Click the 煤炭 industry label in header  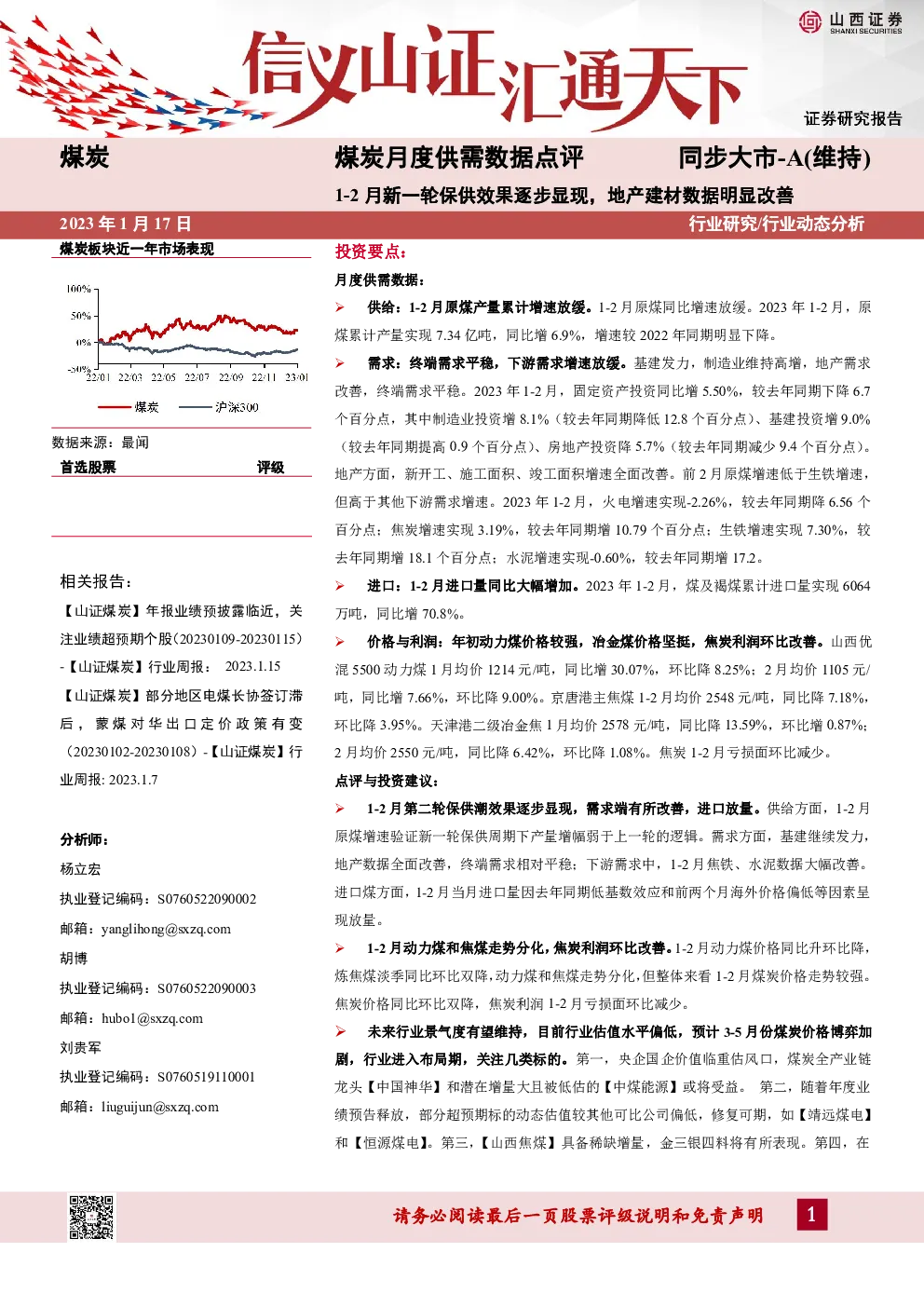pos(85,157)
